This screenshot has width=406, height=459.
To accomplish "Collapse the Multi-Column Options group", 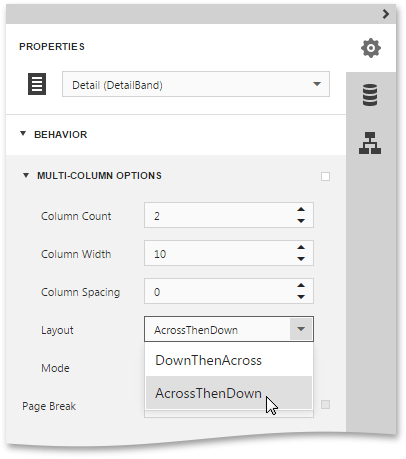I will point(26,175).
